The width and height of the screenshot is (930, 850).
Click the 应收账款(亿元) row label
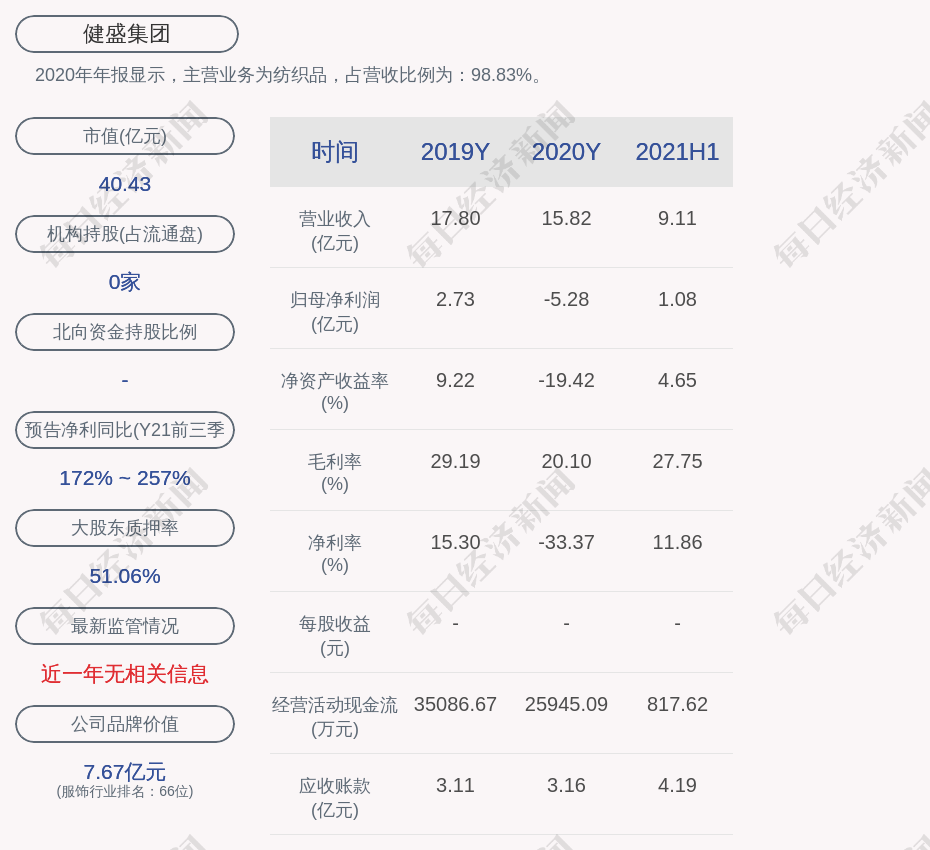pos(335,798)
